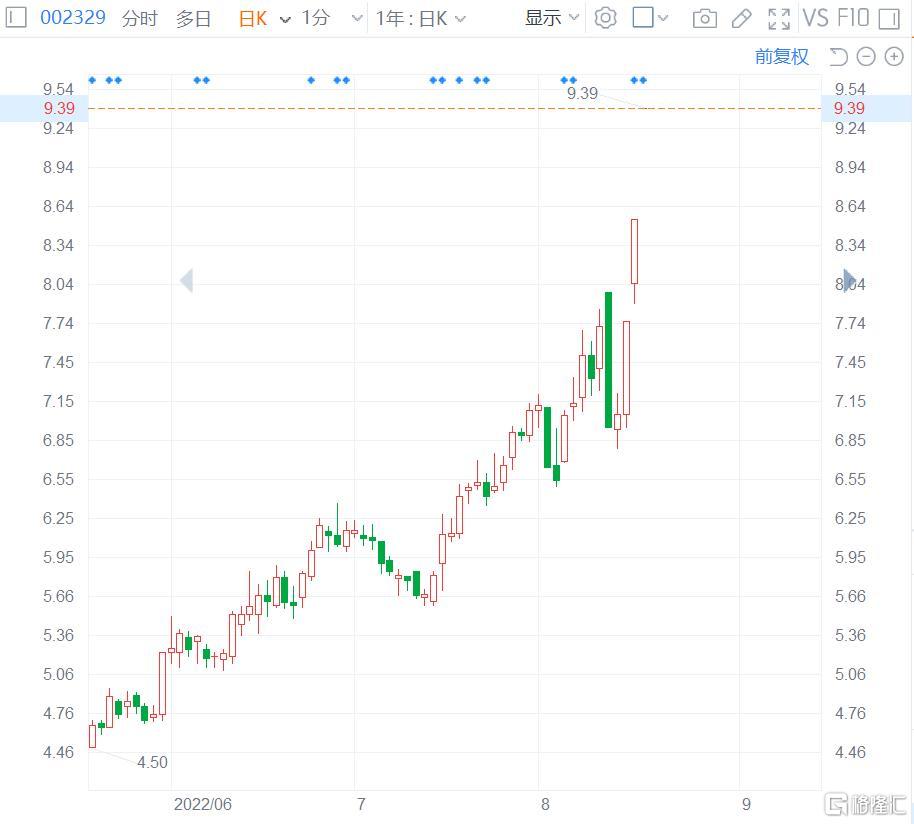Zoom out the chart with the minus icon
The image size is (914, 824).
point(866,57)
